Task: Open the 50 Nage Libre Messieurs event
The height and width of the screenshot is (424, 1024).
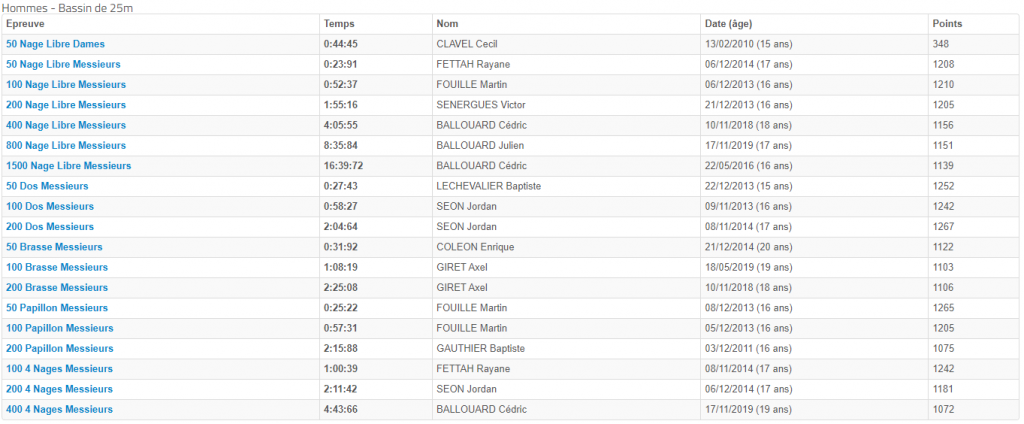Action: (x=63, y=65)
